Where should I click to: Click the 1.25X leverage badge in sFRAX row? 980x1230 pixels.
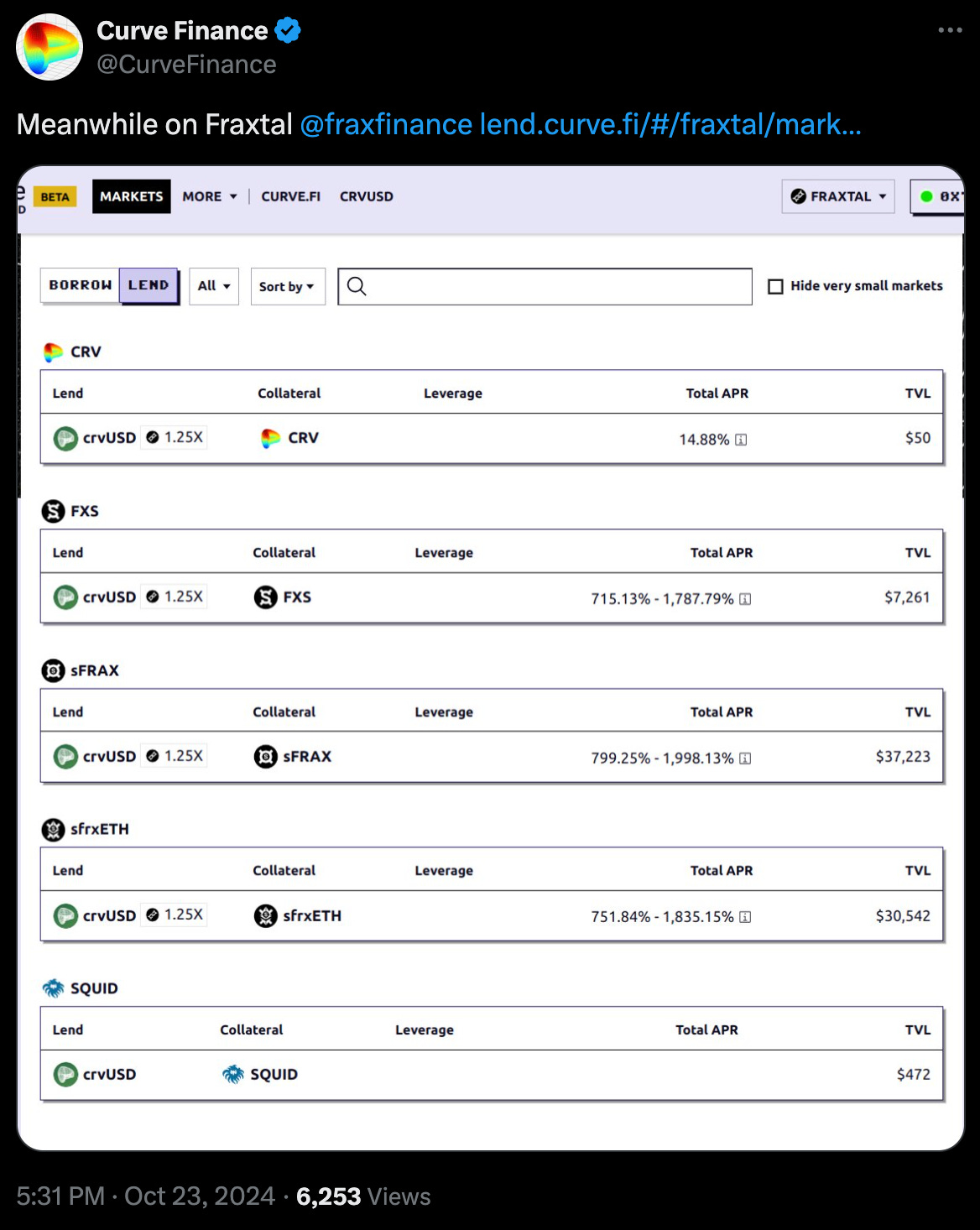click(174, 756)
